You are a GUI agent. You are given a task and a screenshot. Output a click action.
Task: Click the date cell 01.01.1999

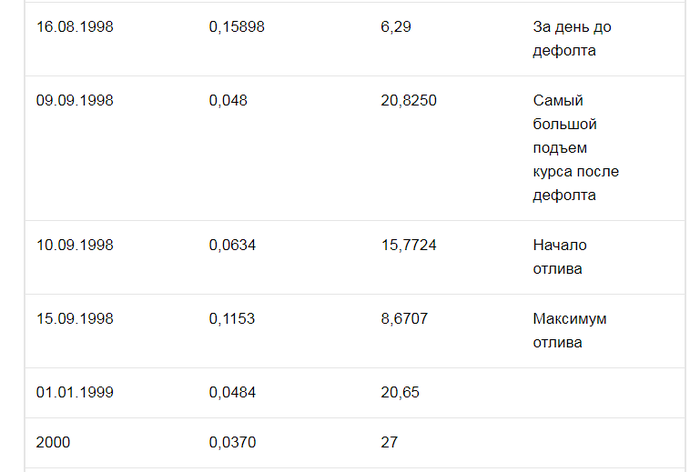click(75, 392)
